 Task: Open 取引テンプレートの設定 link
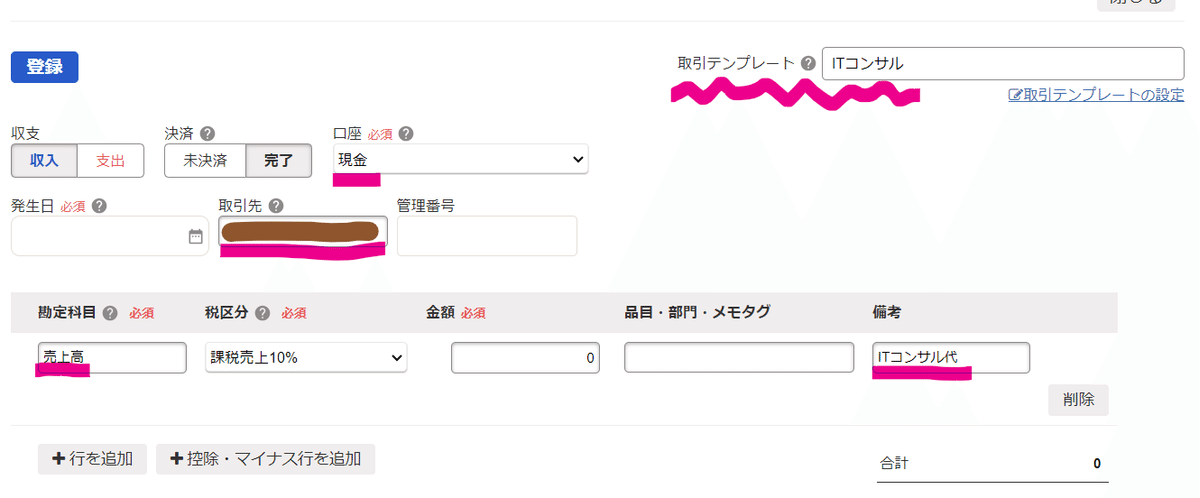[x=1096, y=95]
